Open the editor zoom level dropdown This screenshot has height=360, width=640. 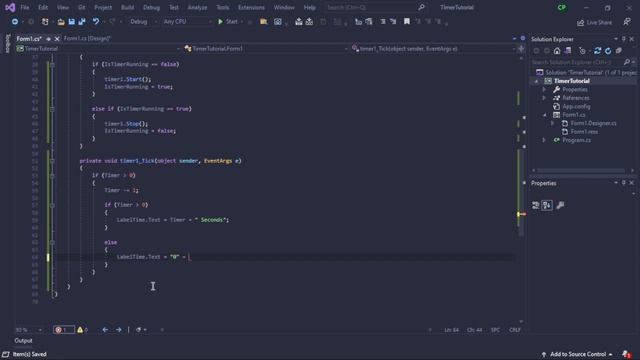29,330
